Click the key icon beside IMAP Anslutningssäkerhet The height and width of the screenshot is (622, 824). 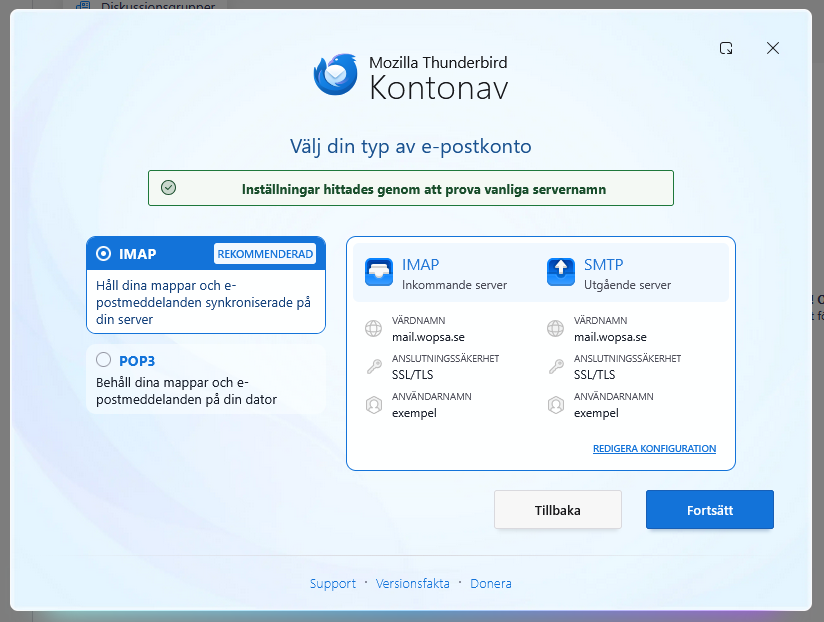[374, 366]
